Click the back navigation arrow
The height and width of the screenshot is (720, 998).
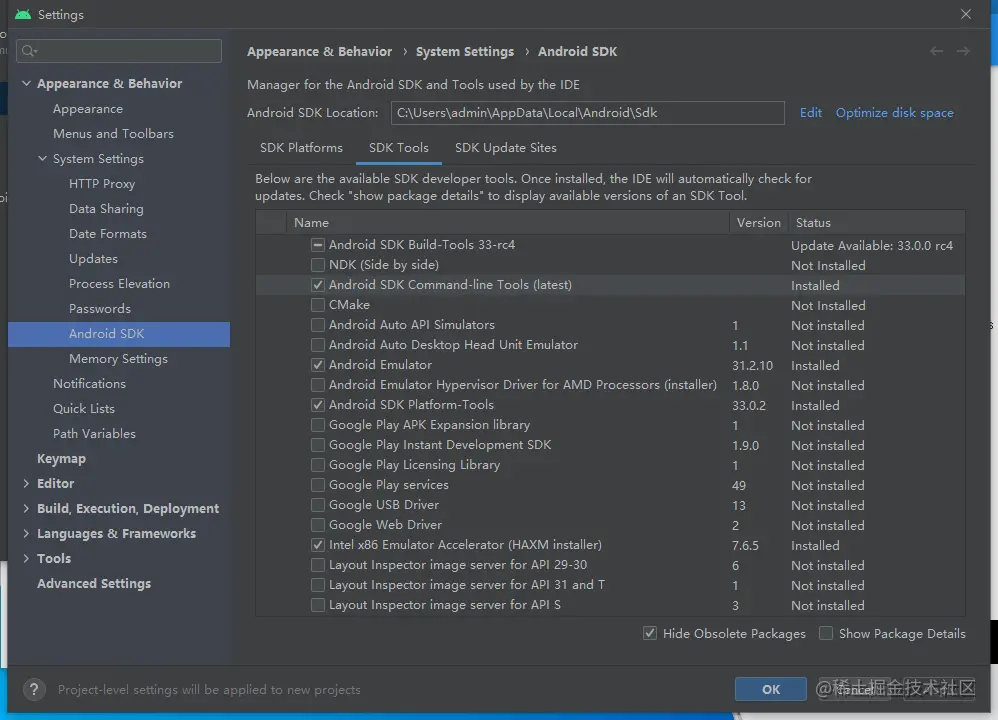click(x=936, y=52)
